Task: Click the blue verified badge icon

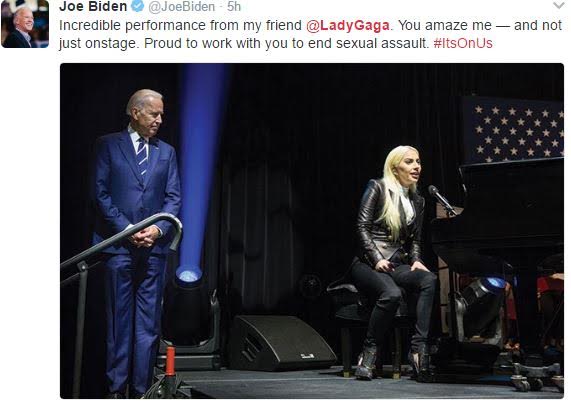Action: [x=137, y=6]
